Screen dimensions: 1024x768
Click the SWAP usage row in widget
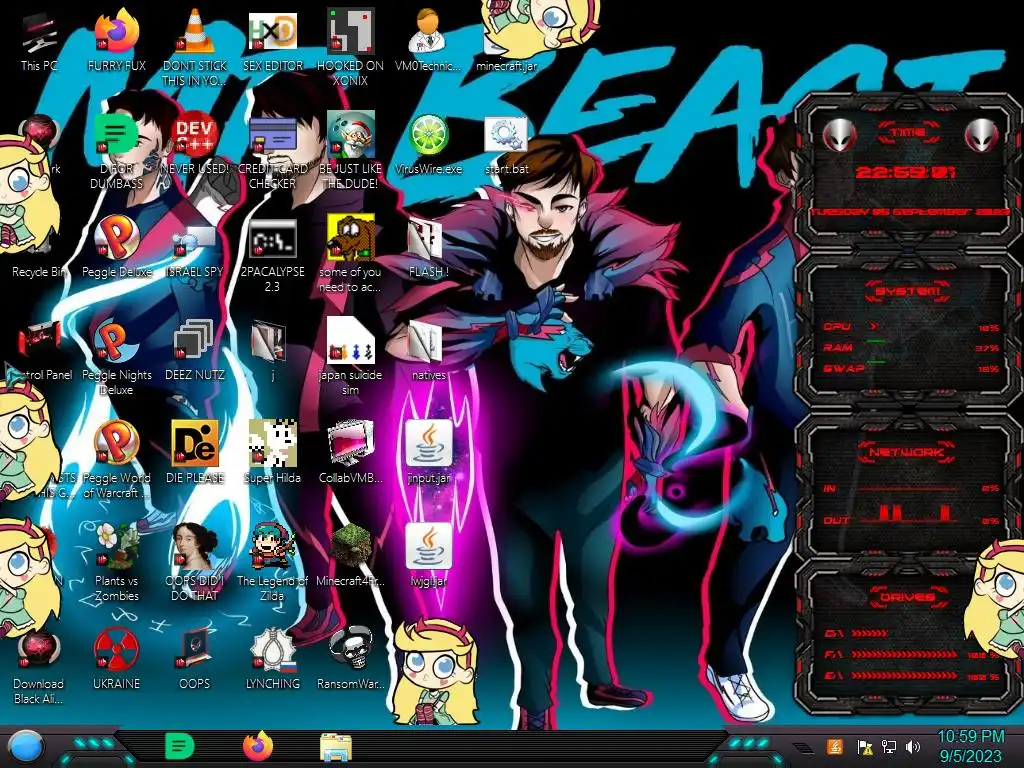pos(912,368)
